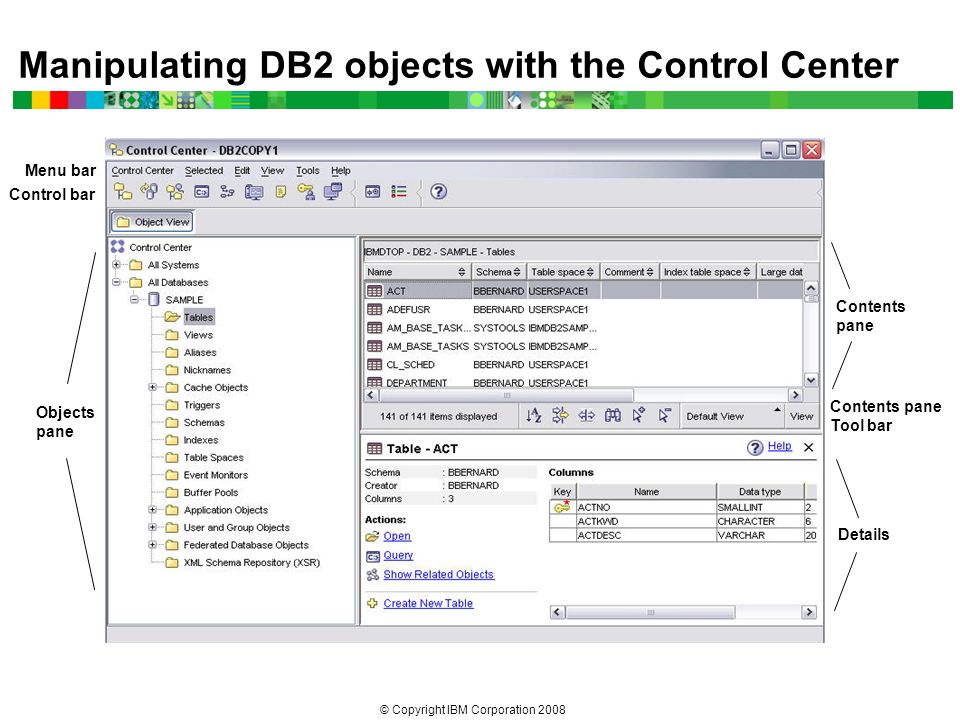Click the Legend list toolbar icon
The image size is (960, 720).
click(x=399, y=192)
